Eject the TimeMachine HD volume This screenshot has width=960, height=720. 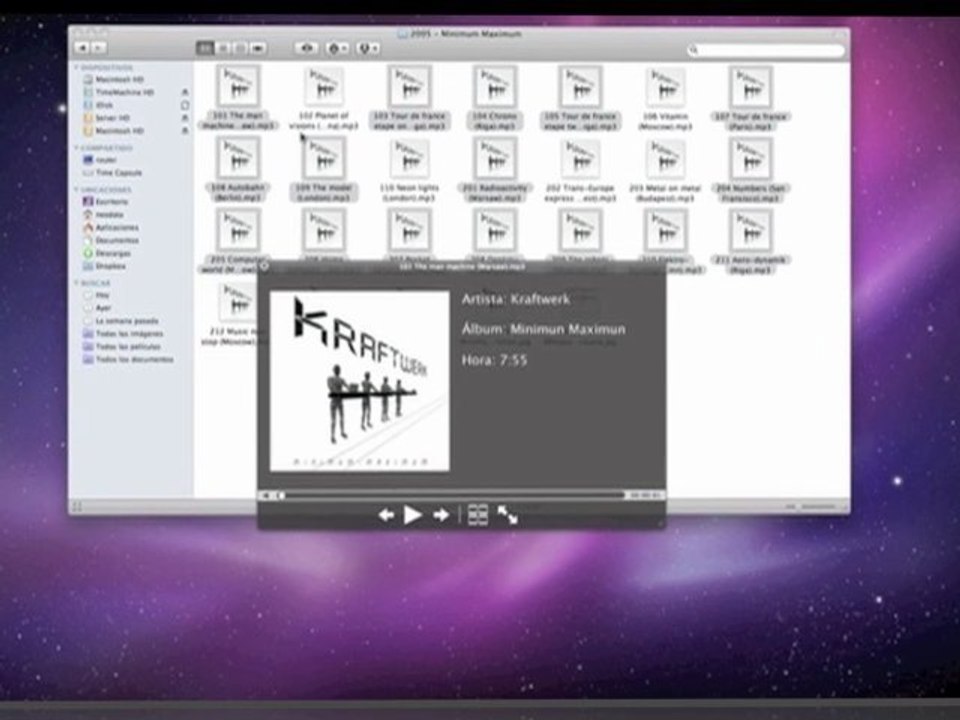tap(185, 92)
